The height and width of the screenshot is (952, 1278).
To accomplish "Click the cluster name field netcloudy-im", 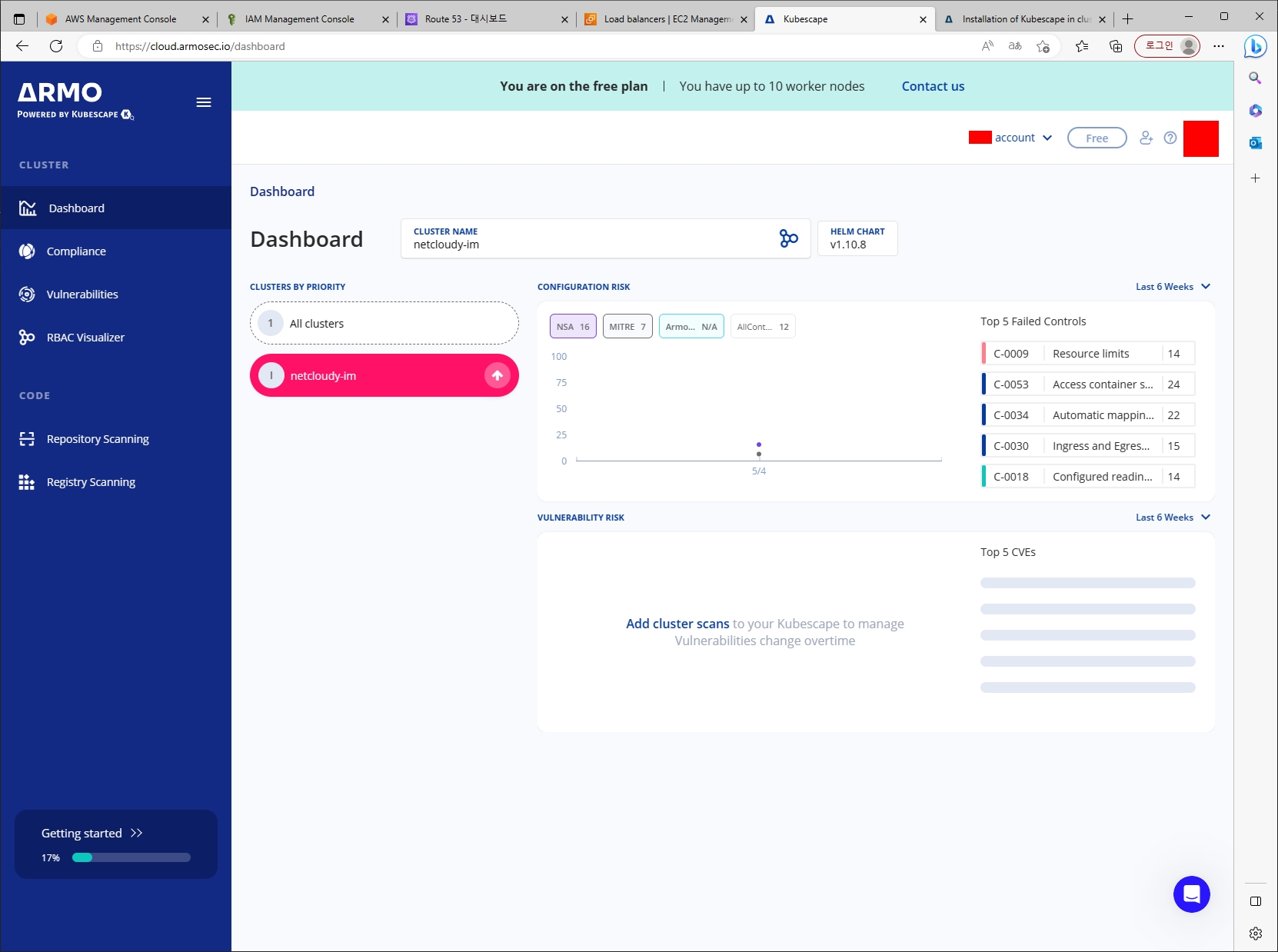I will coord(606,238).
